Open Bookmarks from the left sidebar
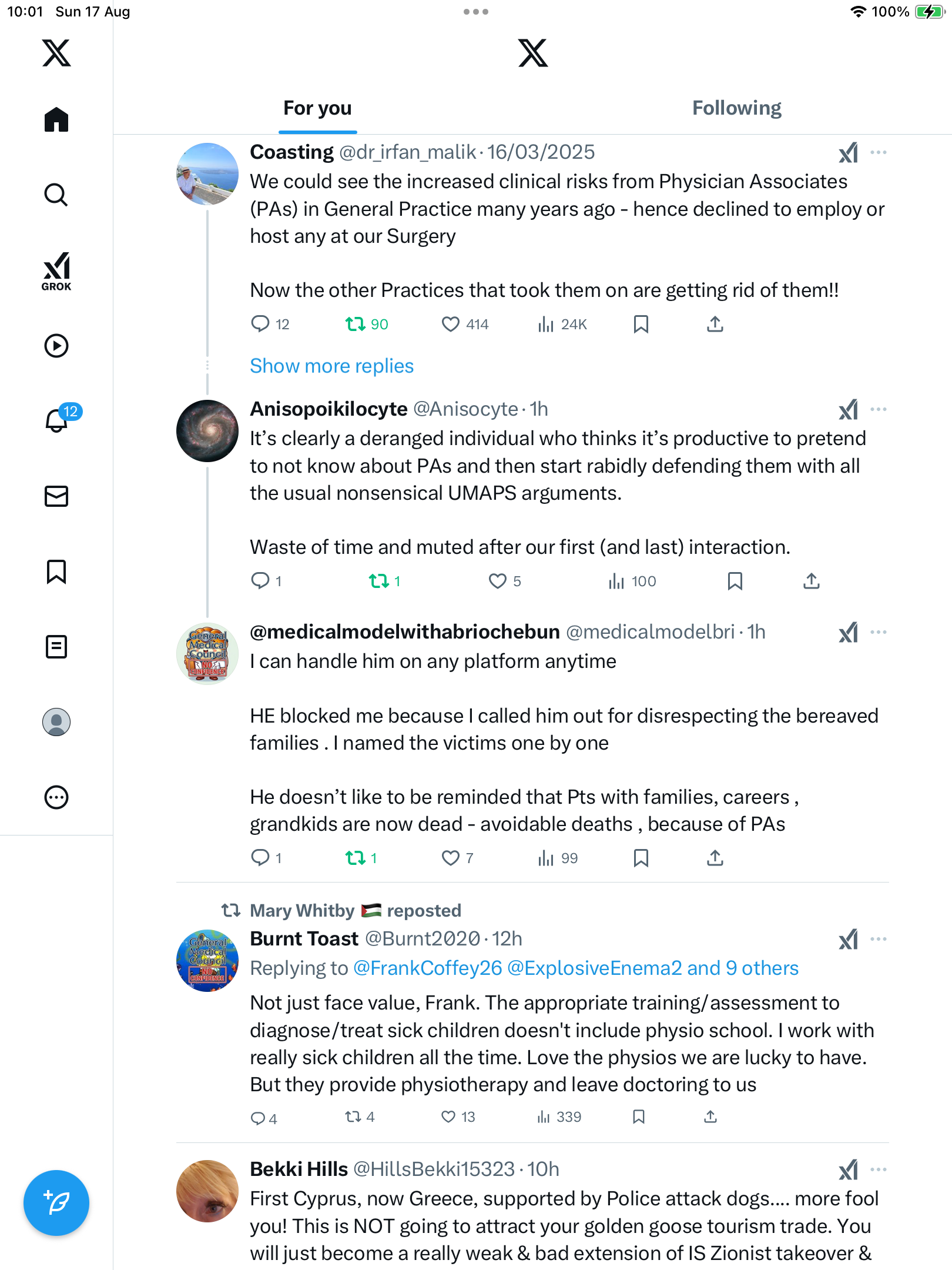Viewport: 952px width, 1270px height. (56, 571)
